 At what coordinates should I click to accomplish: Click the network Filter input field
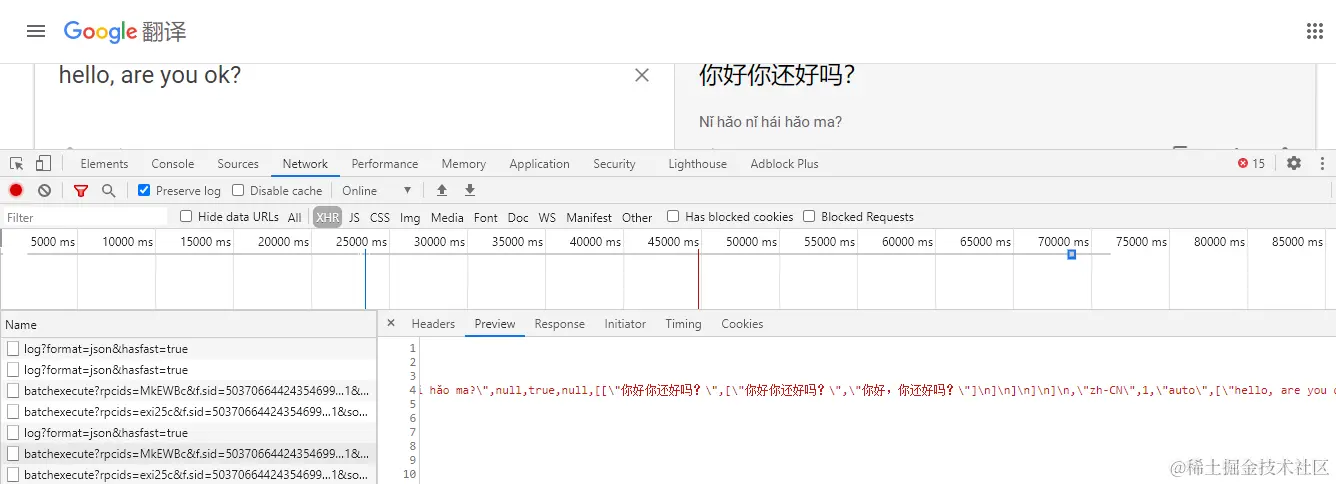click(x=85, y=217)
